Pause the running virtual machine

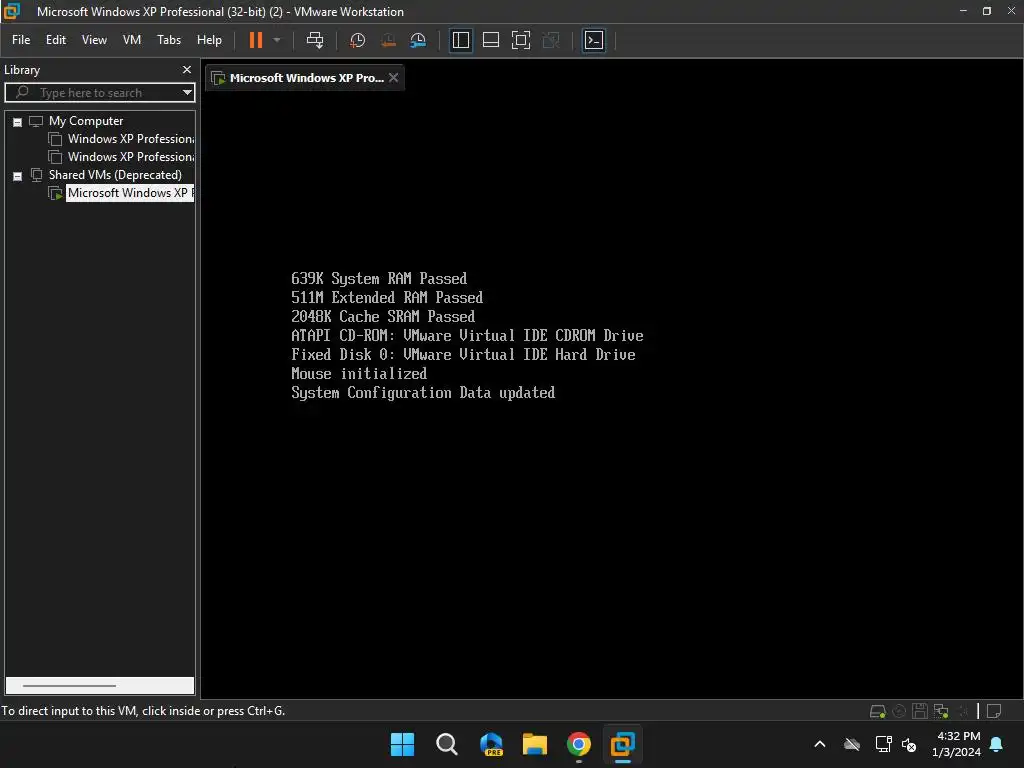pyautogui.click(x=255, y=40)
